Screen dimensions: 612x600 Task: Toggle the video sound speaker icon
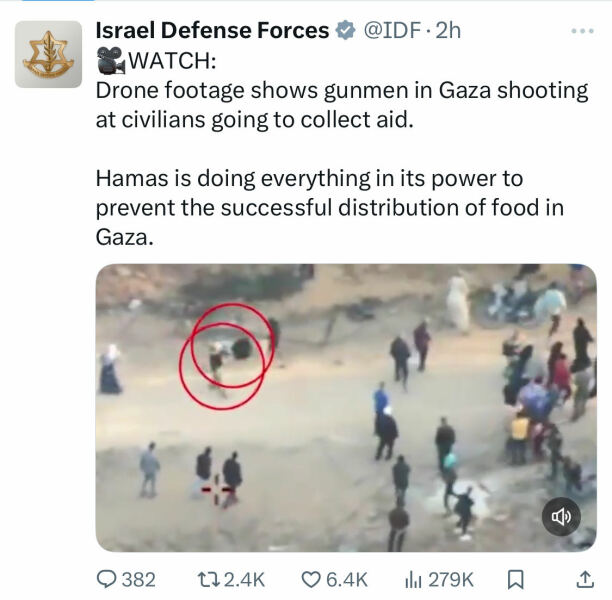pyautogui.click(x=561, y=516)
